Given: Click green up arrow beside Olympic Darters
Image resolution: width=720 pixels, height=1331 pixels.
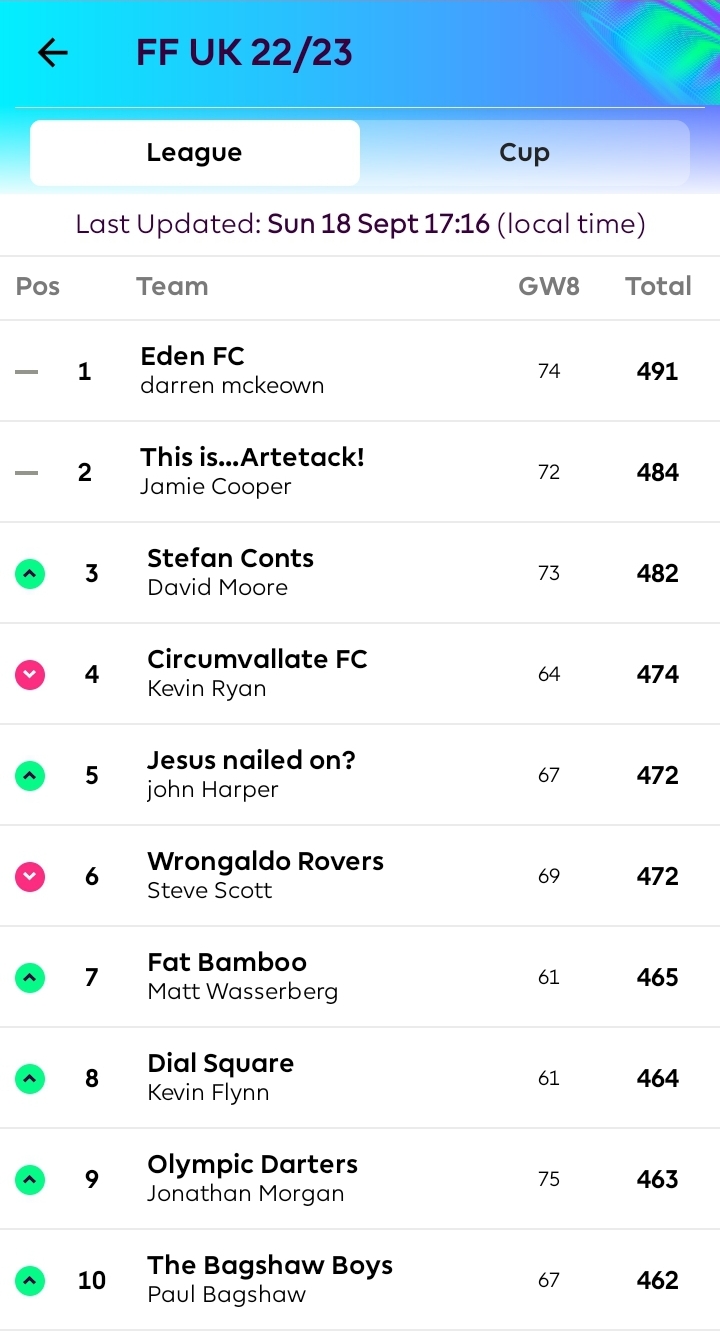Looking at the screenshot, I should [30, 1180].
